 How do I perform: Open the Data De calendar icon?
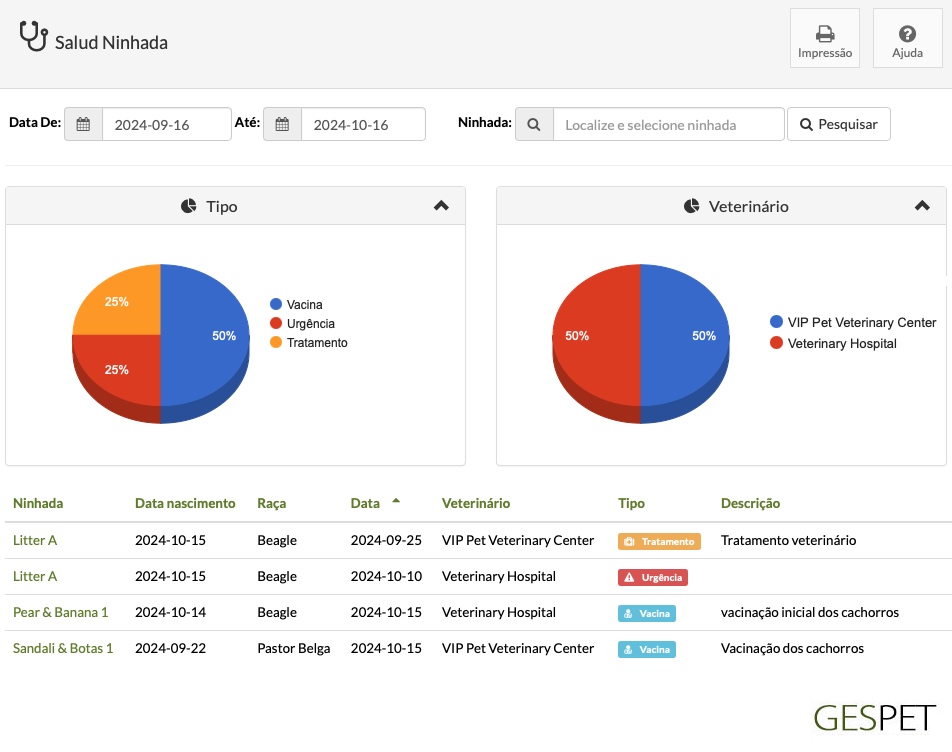coord(83,124)
